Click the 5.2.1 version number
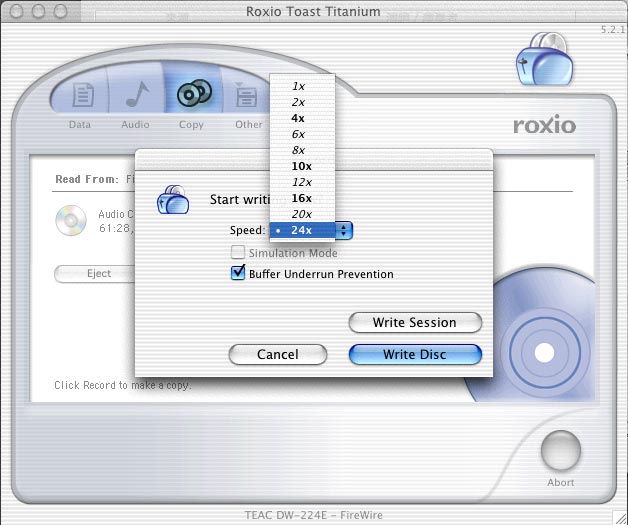The height and width of the screenshot is (525, 628). [x=613, y=30]
